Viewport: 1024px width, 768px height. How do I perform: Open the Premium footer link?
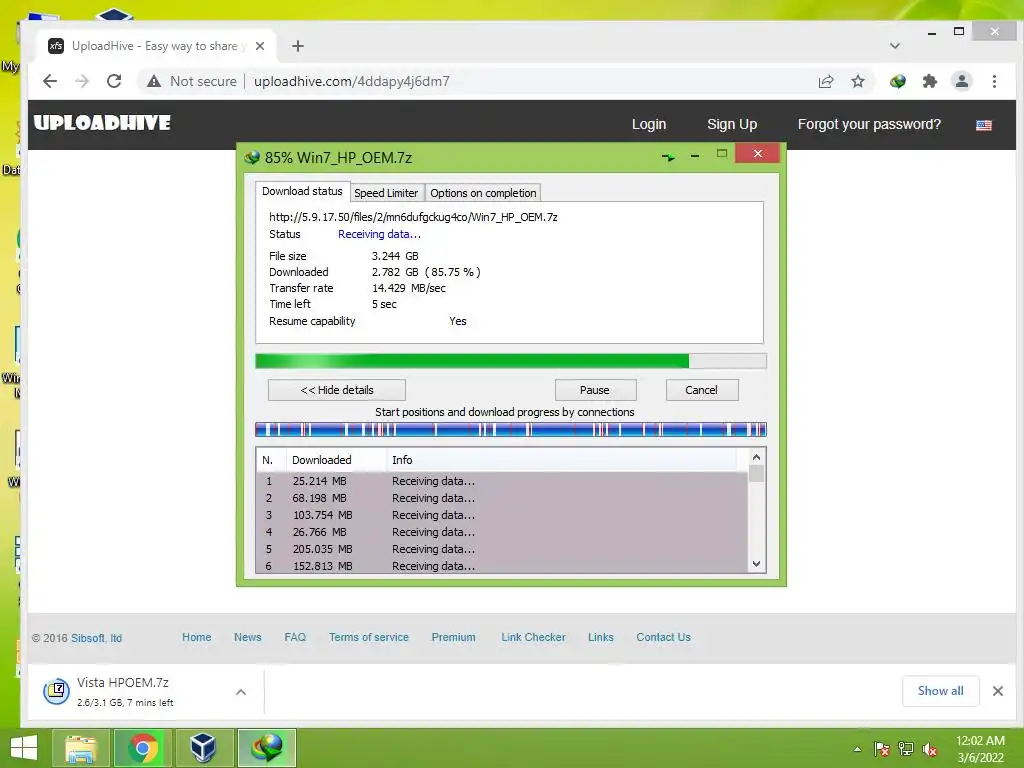453,637
